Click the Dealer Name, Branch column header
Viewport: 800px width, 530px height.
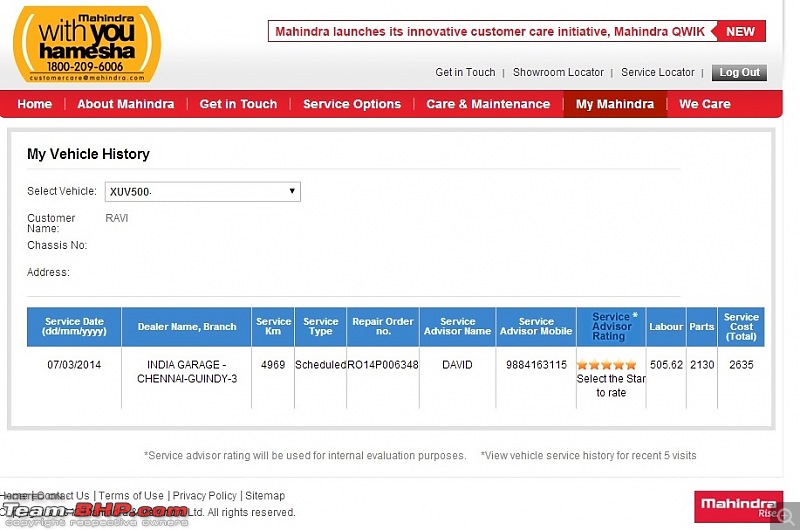click(x=187, y=327)
